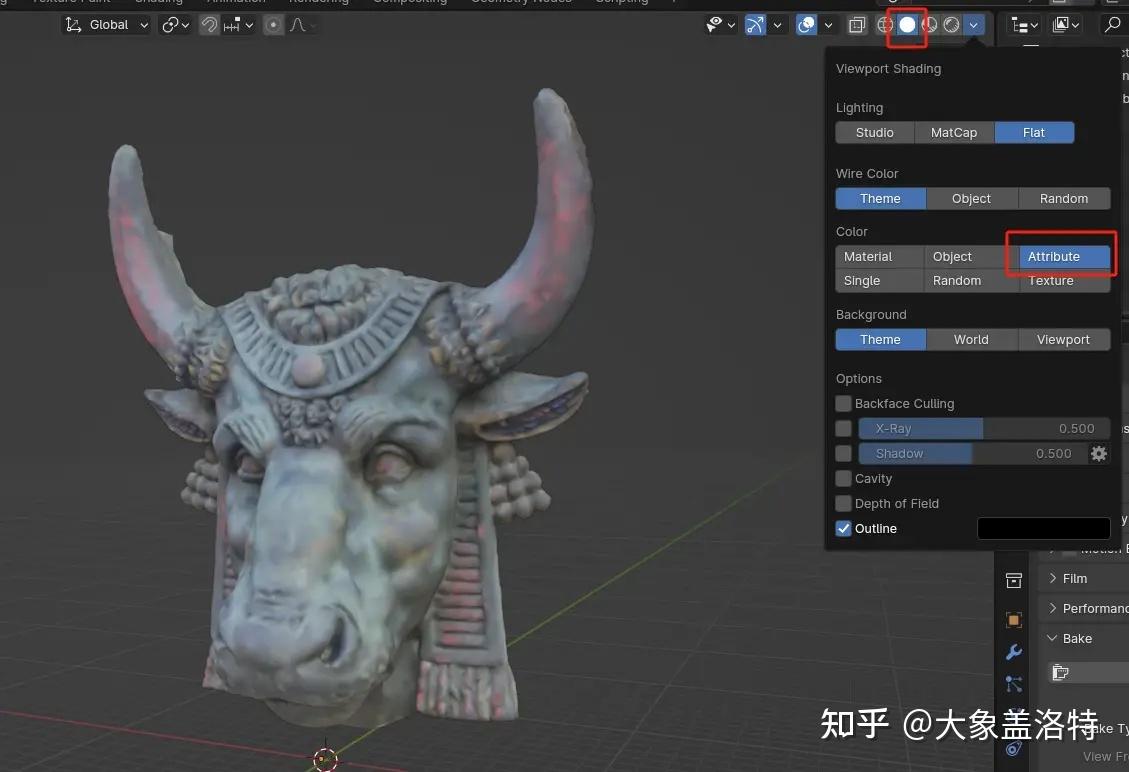Click the transform orientation axes icon
1129x772 pixels.
coord(73,25)
